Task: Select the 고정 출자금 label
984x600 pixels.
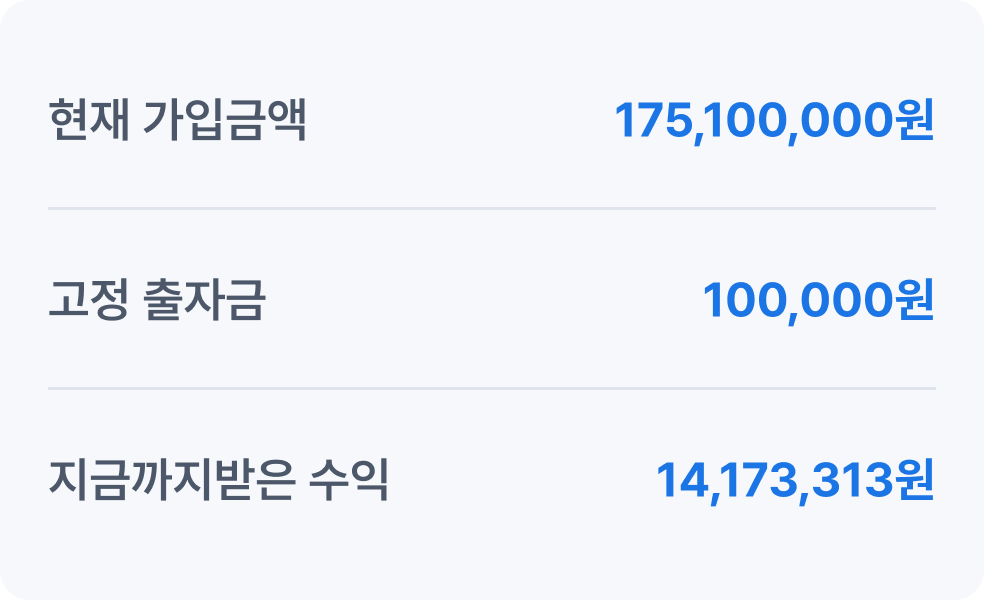Action: coord(157,300)
